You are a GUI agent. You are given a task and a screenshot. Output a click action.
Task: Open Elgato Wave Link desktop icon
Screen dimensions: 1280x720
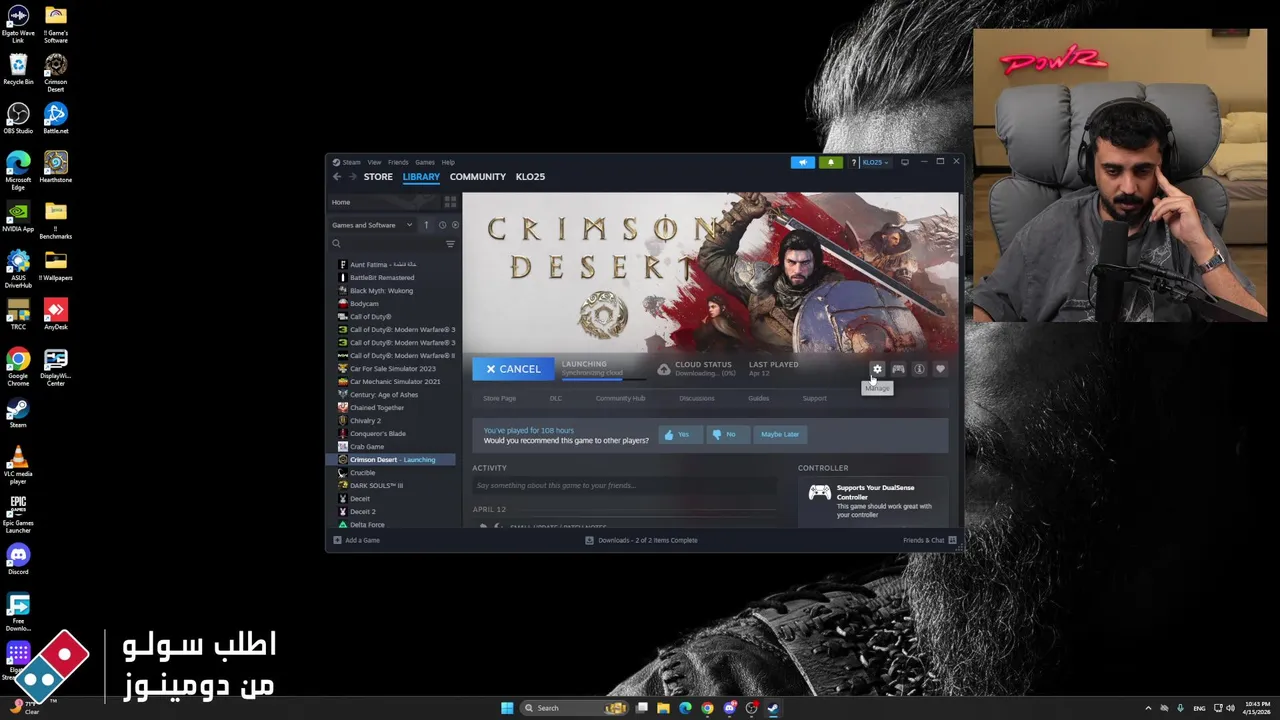click(x=18, y=24)
